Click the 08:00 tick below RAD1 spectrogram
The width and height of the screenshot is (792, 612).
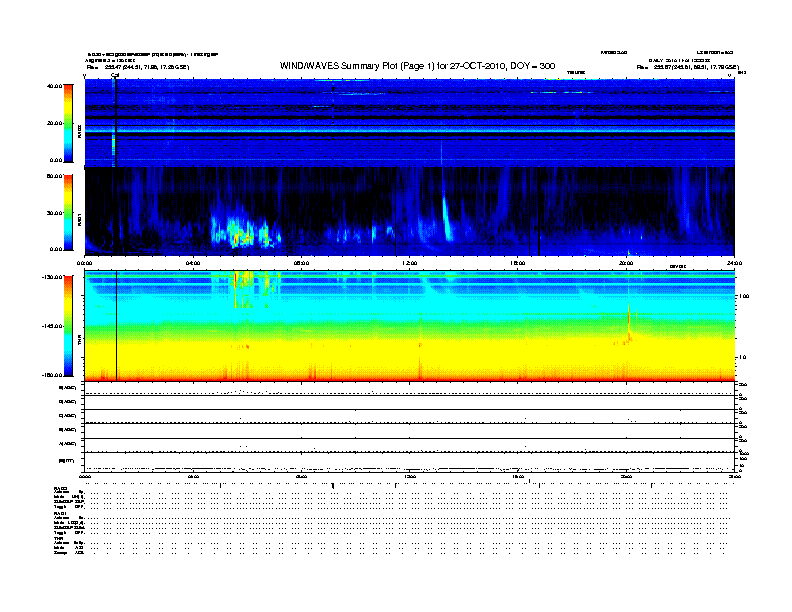tap(301, 263)
